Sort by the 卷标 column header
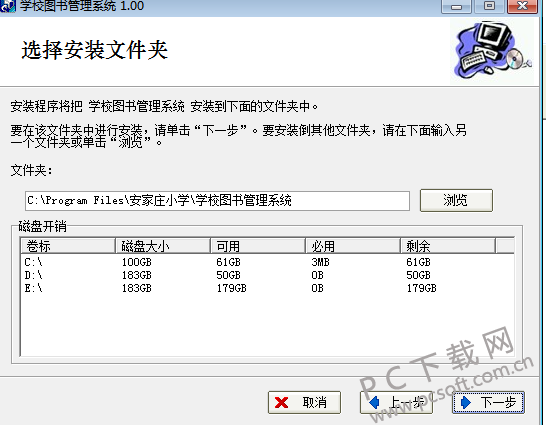Viewport: 546px width, 425px height. tap(68, 246)
